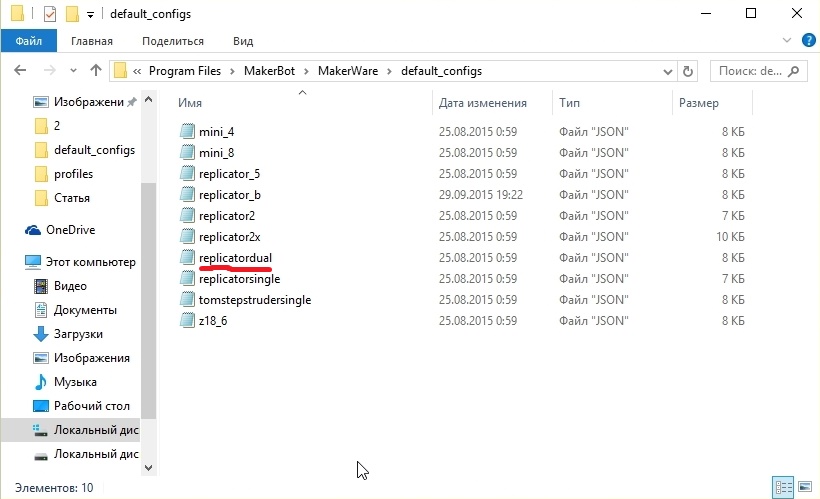Viewport: 820px width, 499px height.
Task: Select the highlighted Локальный диск entry
Action: [71, 430]
